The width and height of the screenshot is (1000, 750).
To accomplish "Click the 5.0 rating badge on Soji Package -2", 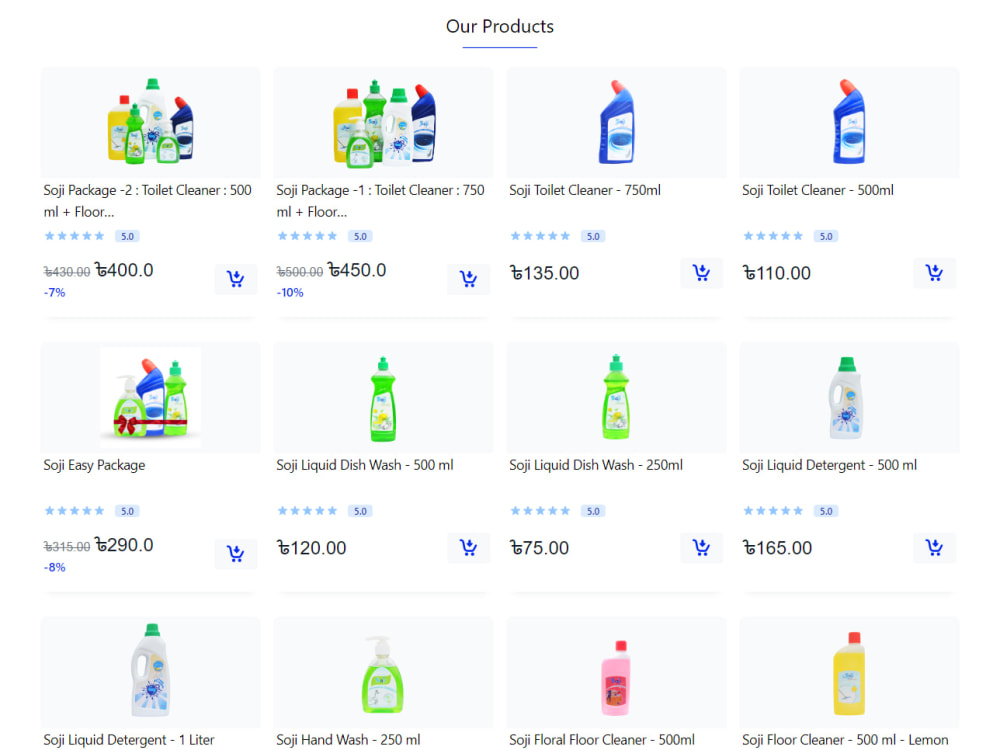I will [x=128, y=236].
